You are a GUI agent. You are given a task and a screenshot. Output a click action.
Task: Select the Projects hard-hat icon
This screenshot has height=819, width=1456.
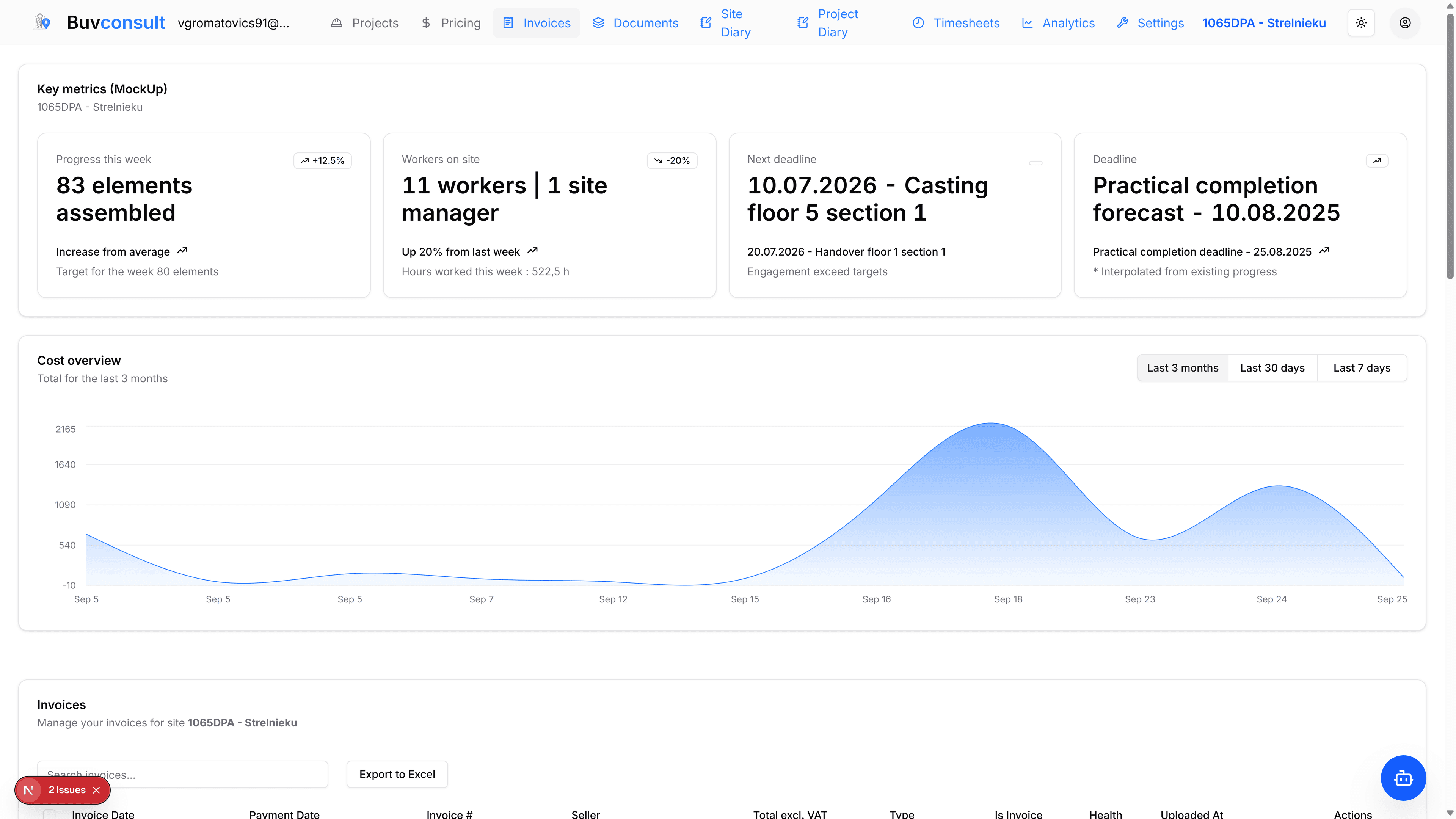(337, 23)
